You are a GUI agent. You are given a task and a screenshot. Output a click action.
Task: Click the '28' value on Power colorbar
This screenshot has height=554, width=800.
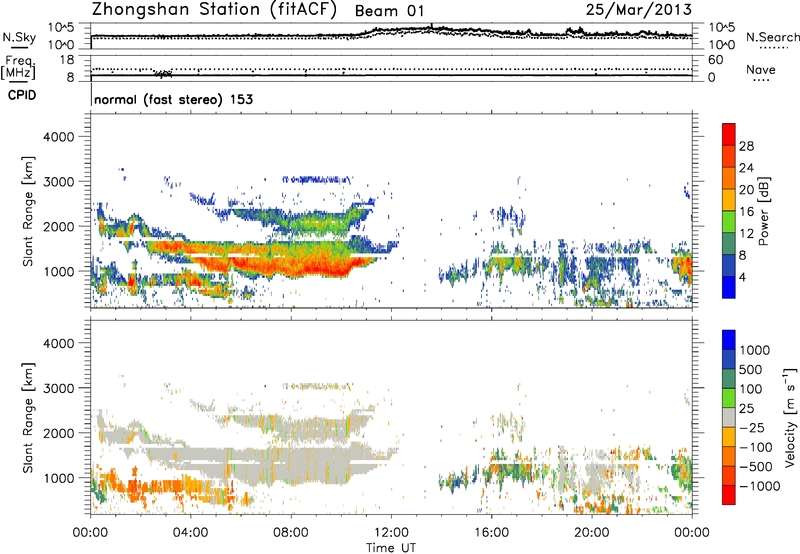click(746, 146)
